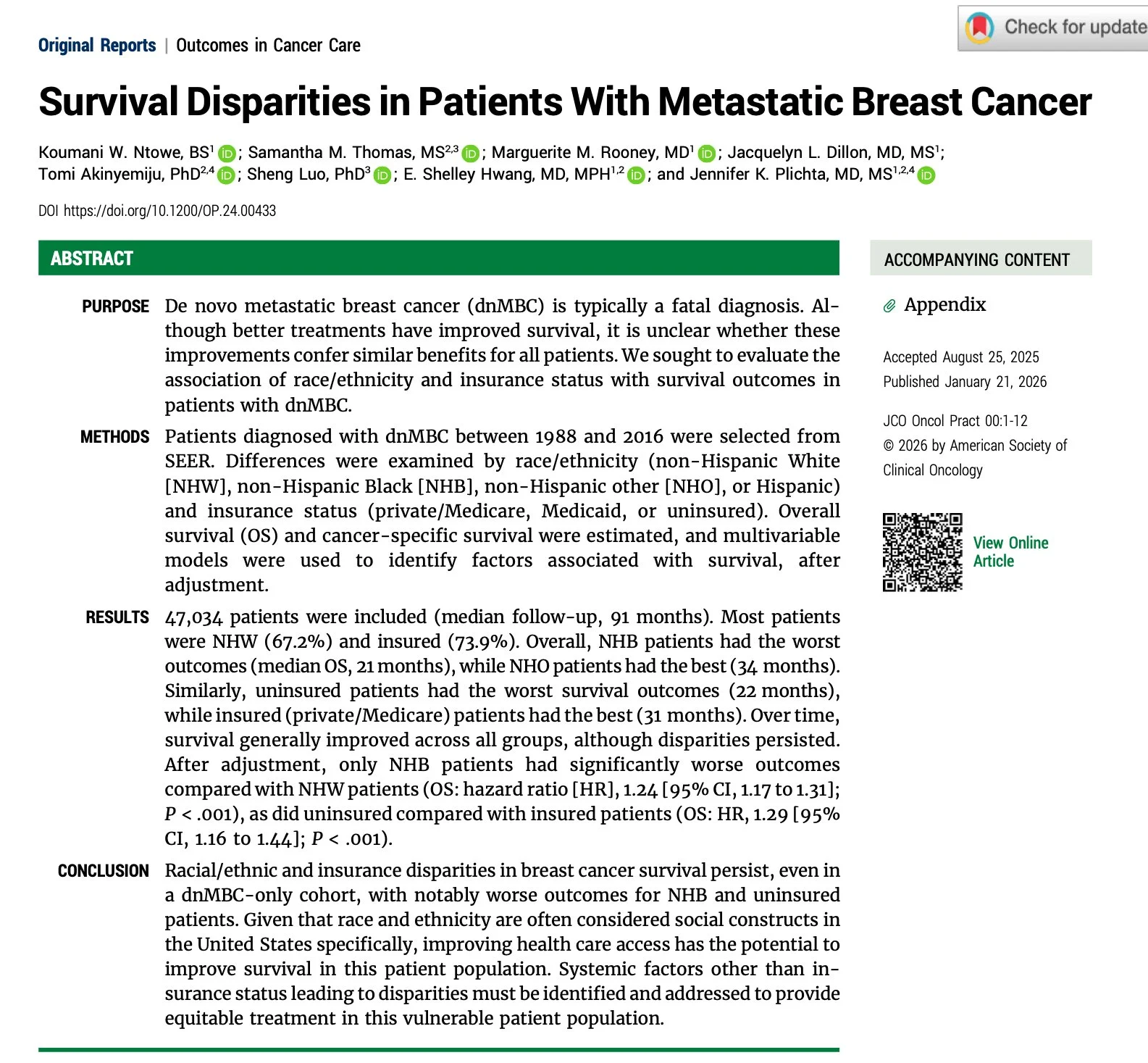Click the Check for updates bookmark icon
The image size is (1148, 1063).
tap(979, 28)
